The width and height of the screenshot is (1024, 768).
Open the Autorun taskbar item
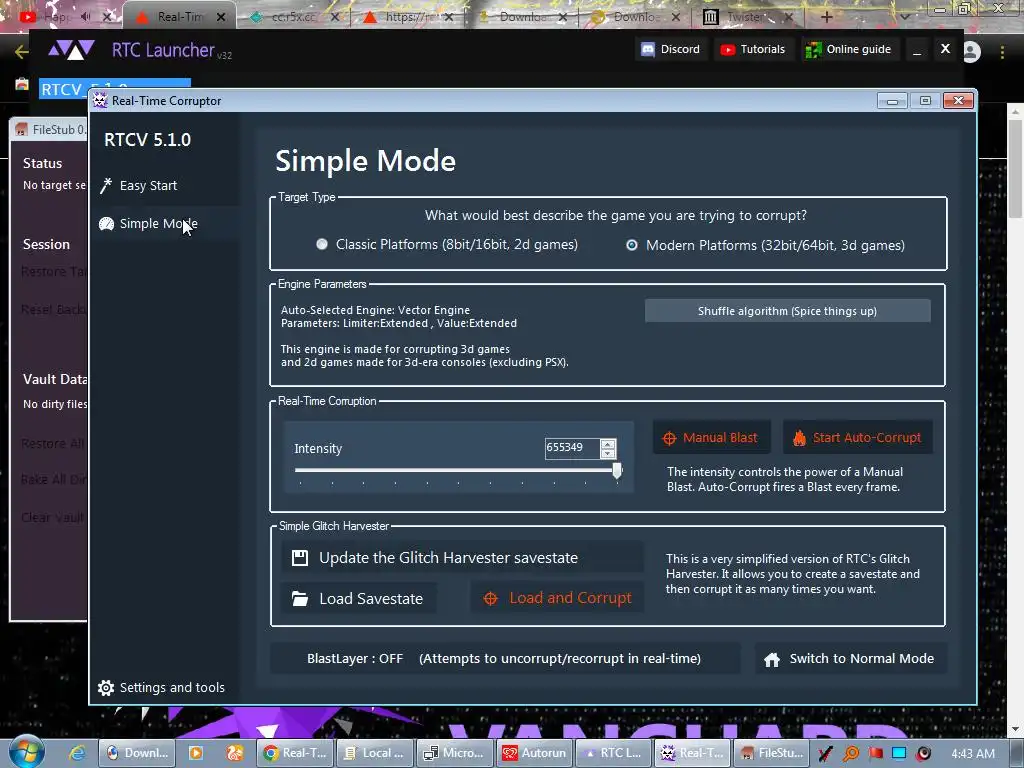[x=534, y=753]
